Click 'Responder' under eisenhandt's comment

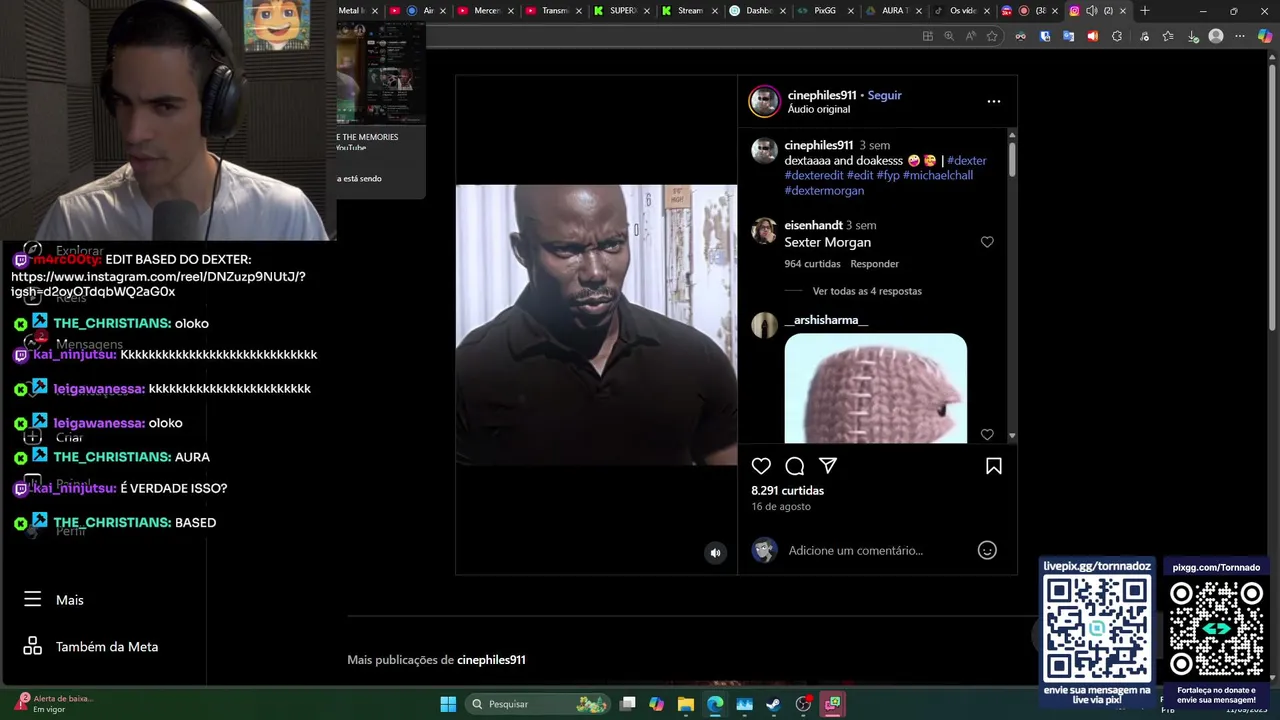tap(875, 264)
